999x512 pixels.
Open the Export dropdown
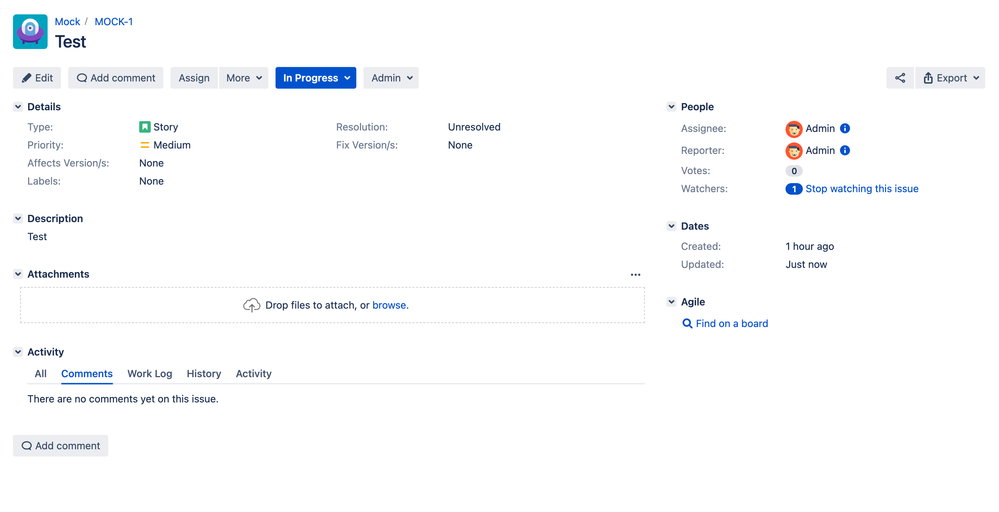pos(950,78)
